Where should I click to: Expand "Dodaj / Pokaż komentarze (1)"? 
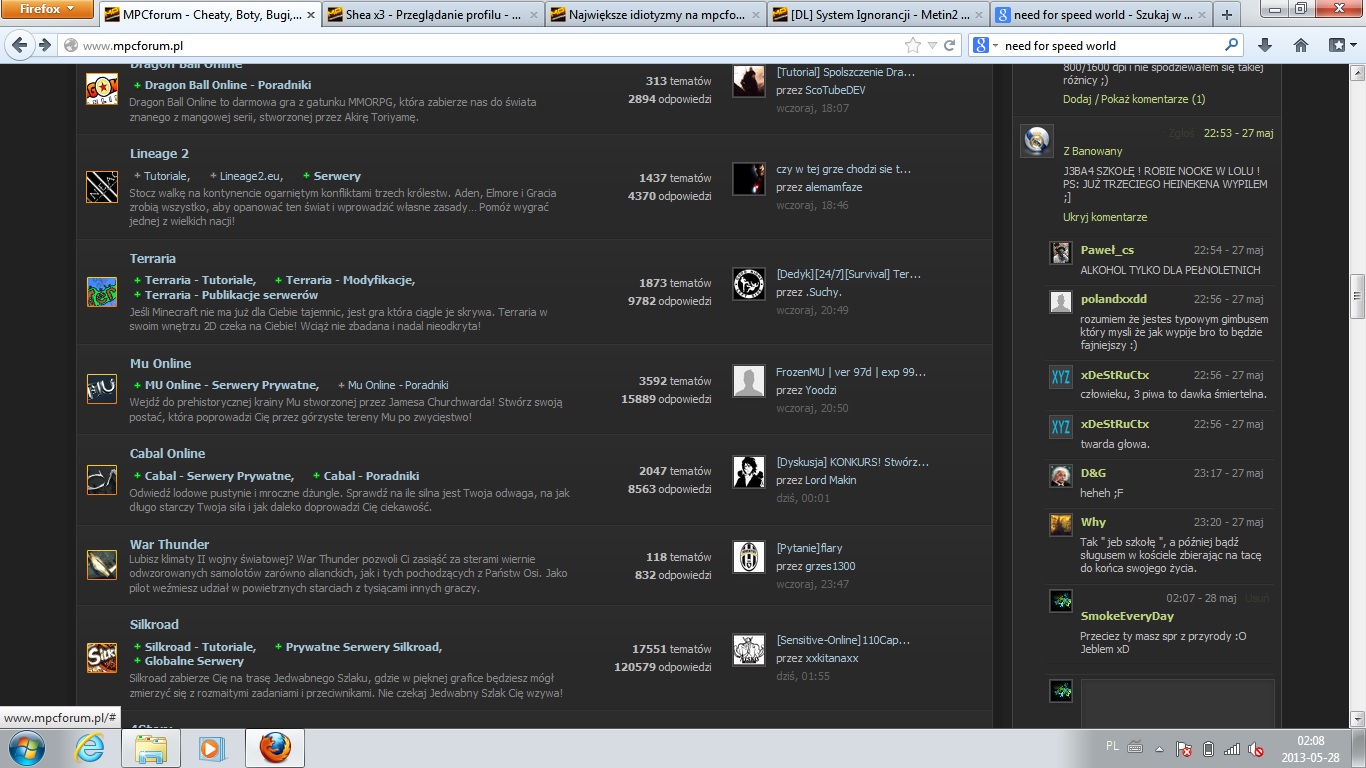click(1134, 99)
